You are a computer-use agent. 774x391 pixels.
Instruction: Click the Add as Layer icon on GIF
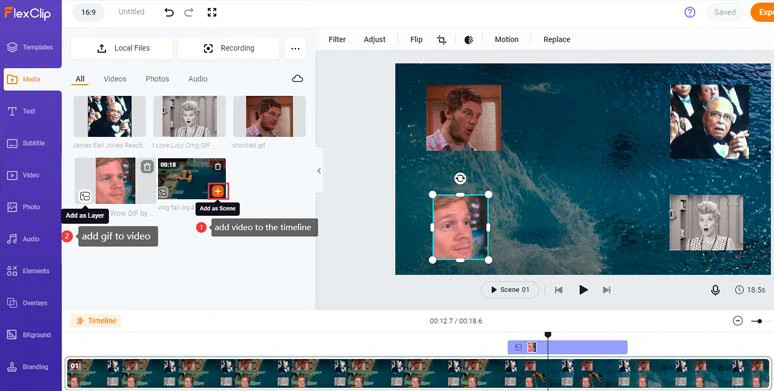pyautogui.click(x=85, y=196)
